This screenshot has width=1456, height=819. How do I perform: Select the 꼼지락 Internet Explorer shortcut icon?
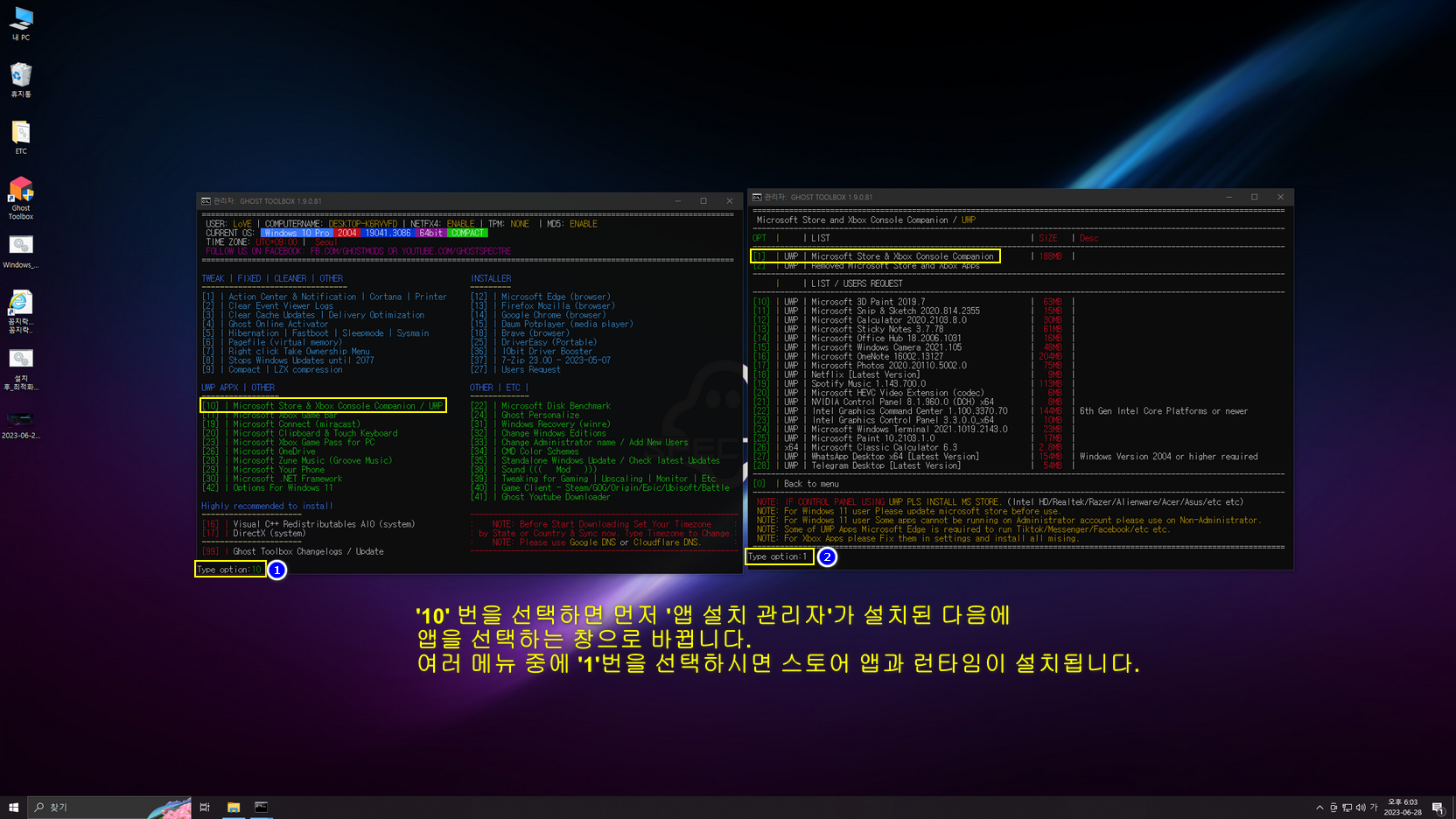coord(21,312)
